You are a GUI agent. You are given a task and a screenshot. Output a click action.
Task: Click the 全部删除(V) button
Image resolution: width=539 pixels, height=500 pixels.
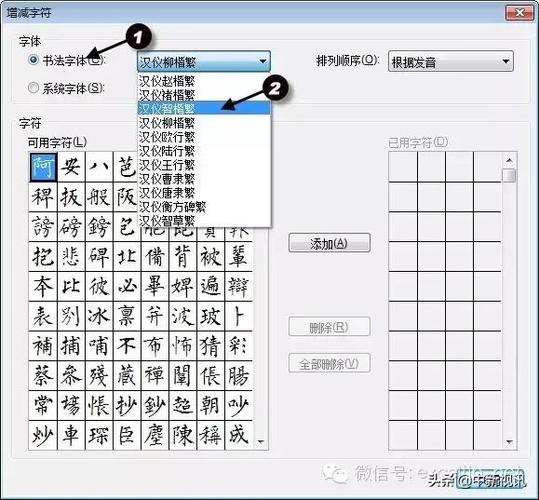point(329,363)
